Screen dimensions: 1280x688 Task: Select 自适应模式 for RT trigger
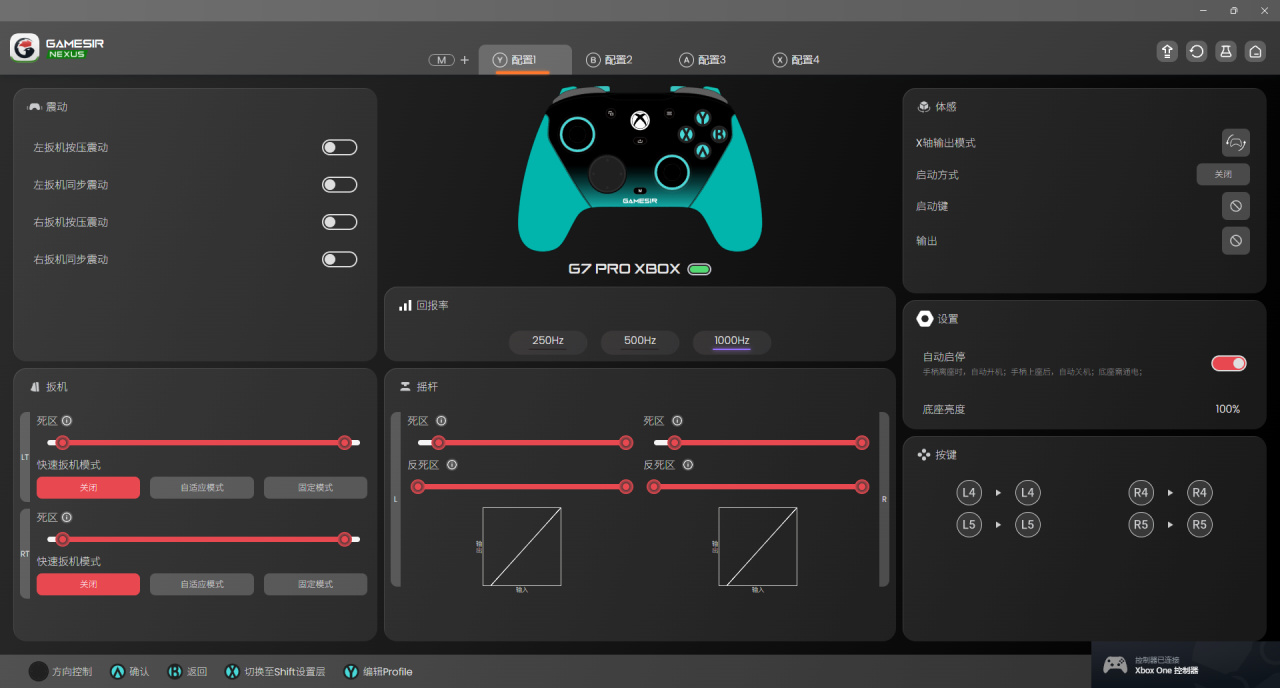tap(202, 584)
